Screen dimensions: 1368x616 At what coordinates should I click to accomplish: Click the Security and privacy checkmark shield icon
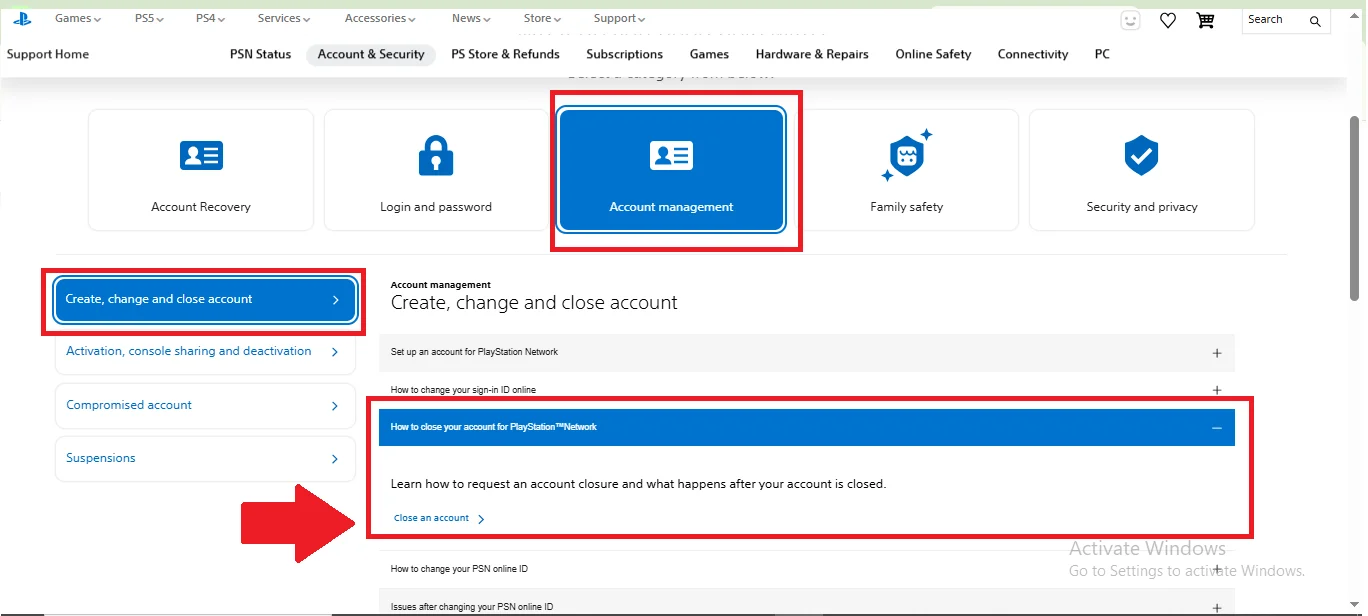click(1142, 155)
